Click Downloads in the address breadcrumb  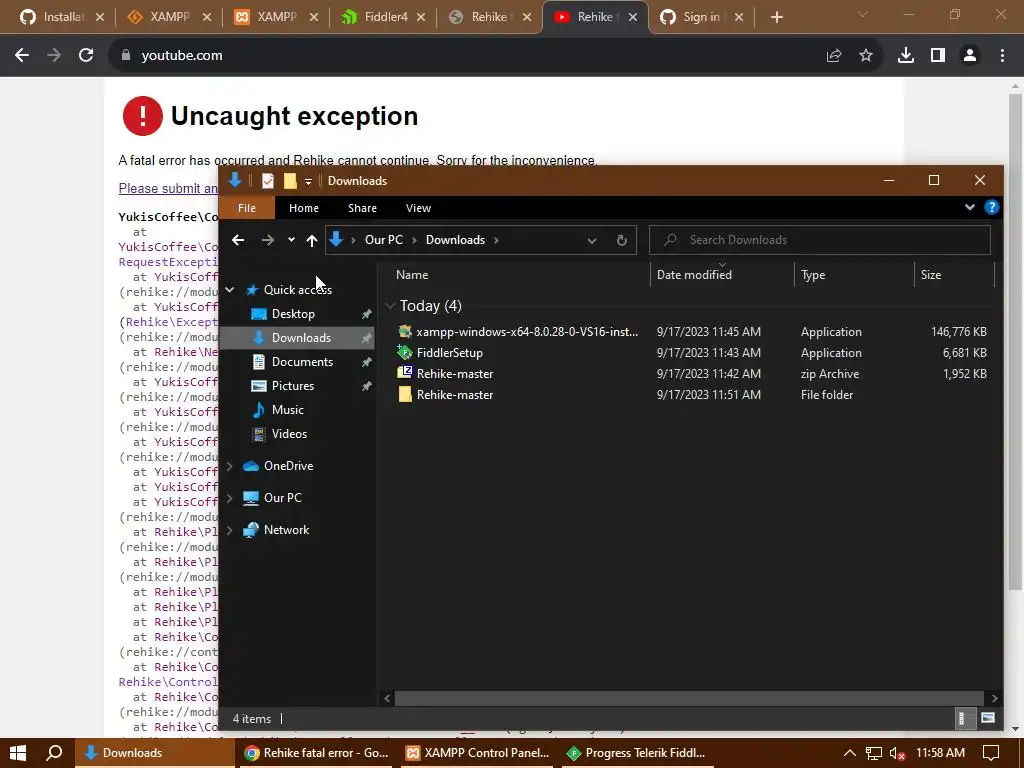[x=455, y=240]
